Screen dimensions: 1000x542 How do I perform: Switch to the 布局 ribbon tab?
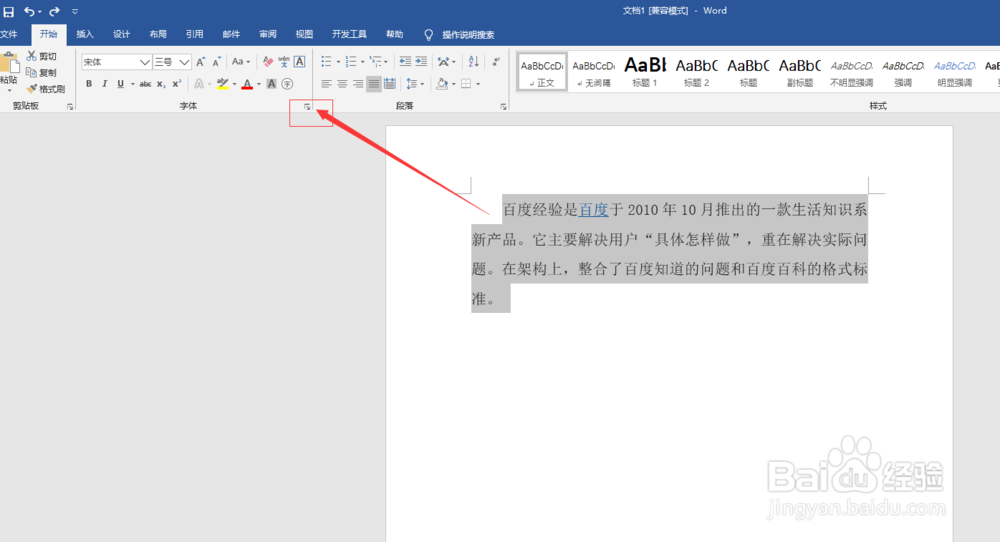click(x=158, y=34)
